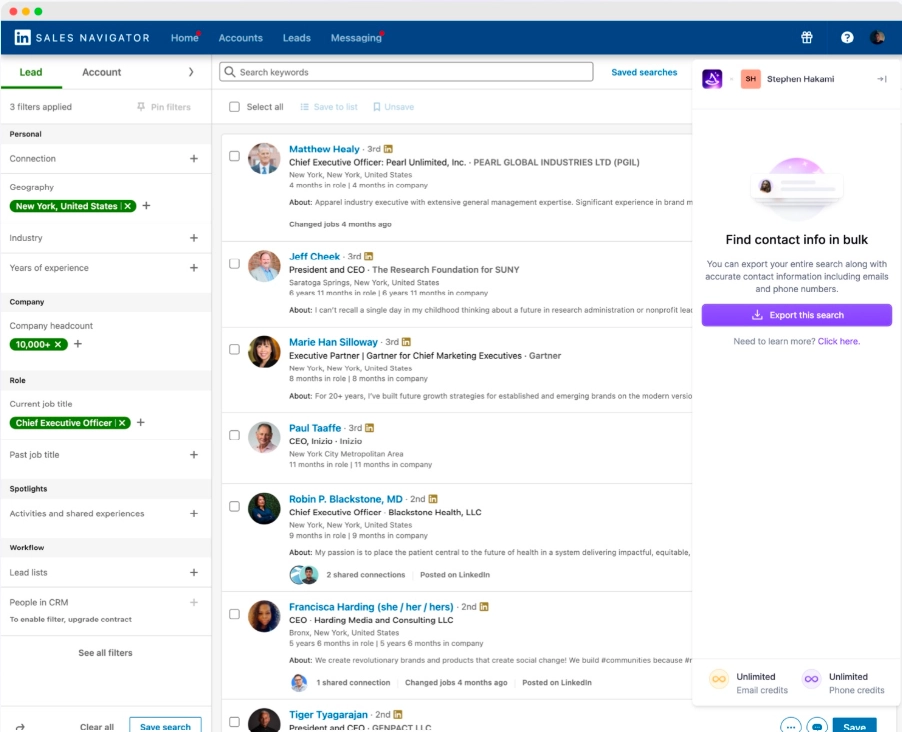902x732 pixels.
Task: Open Francisca Harding's profile photo
Action: click(x=264, y=616)
